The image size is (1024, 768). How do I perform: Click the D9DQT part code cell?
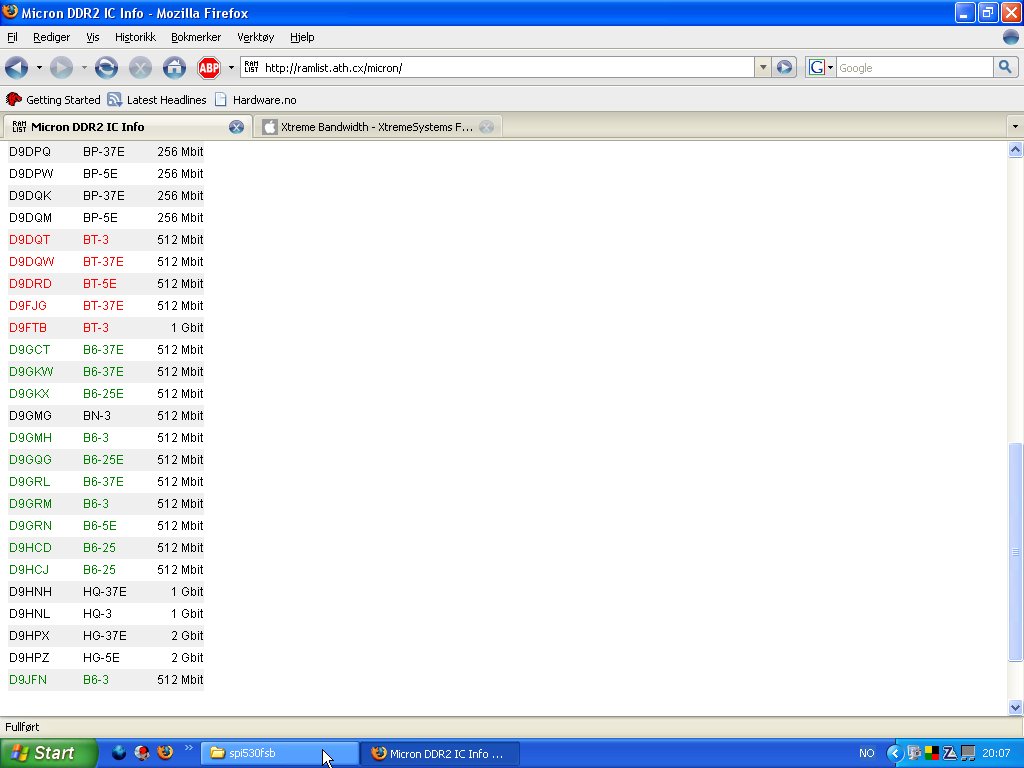(x=29, y=240)
